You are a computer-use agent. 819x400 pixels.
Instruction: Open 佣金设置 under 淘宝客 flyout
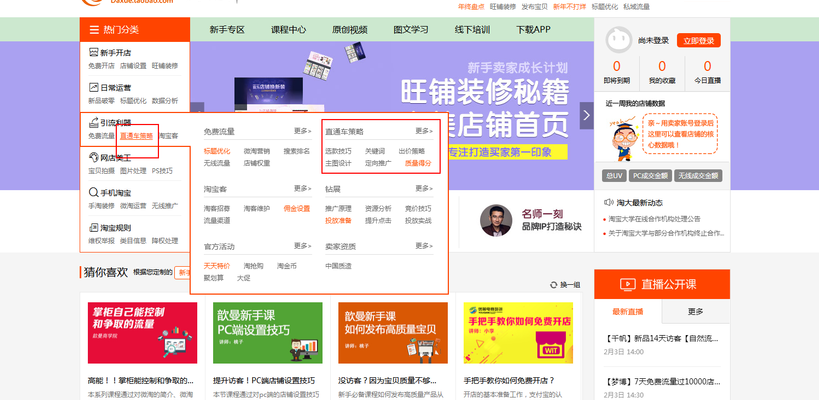click(297, 208)
